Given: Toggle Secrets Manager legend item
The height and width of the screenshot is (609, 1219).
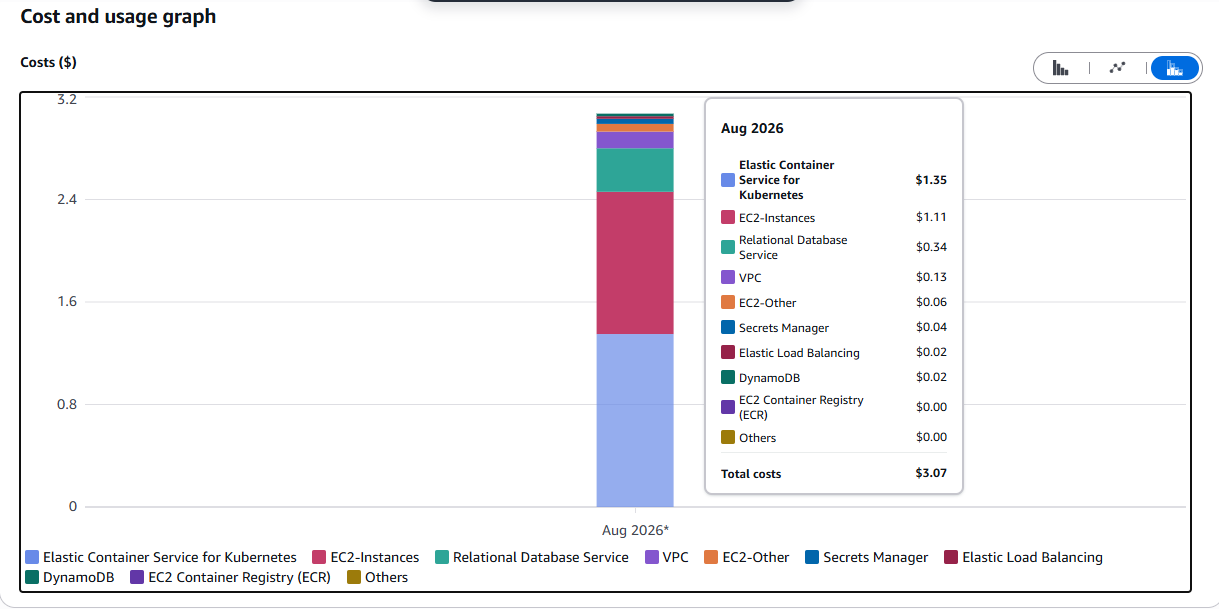Looking at the screenshot, I should coord(867,557).
